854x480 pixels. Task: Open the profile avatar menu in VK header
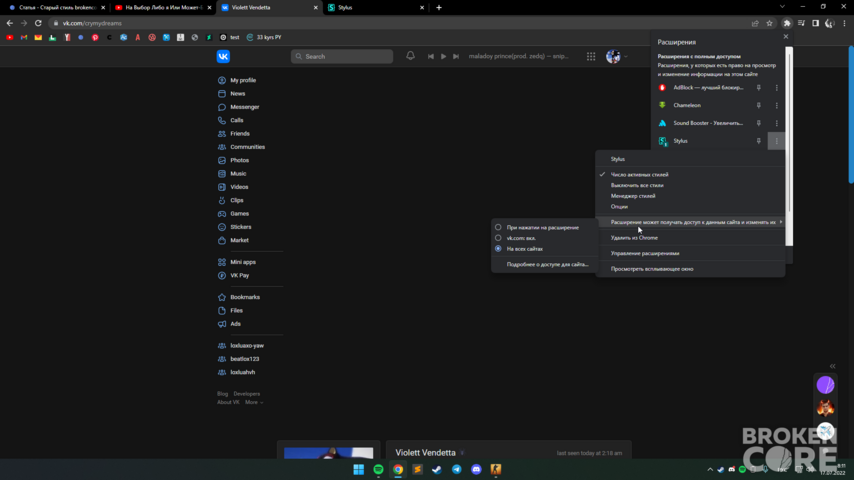tap(617, 56)
